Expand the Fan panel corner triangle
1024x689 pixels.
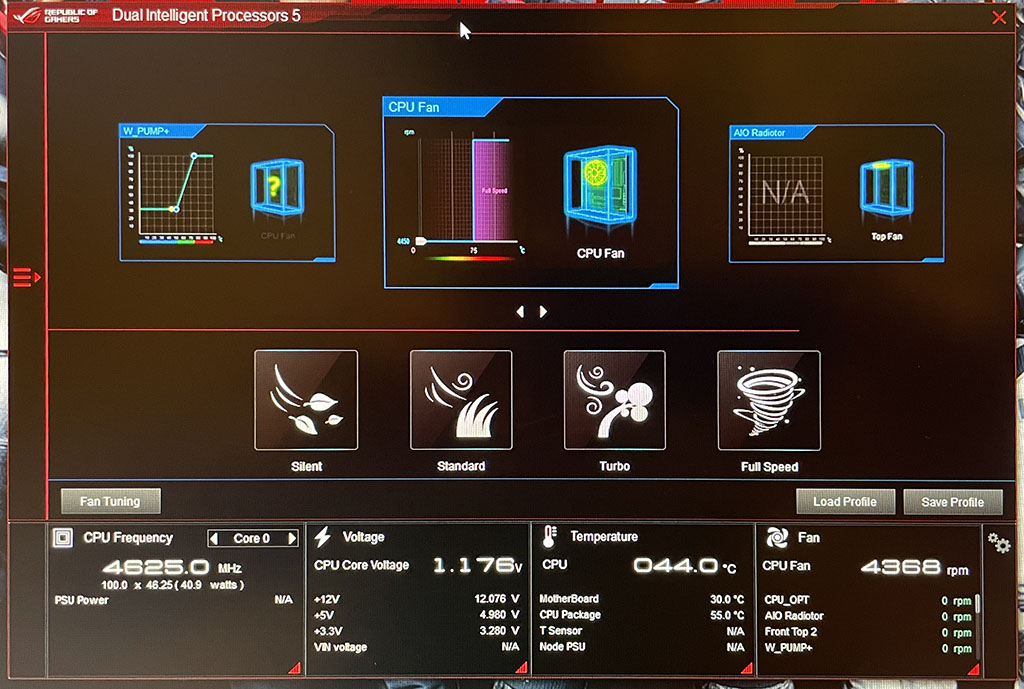[973, 668]
